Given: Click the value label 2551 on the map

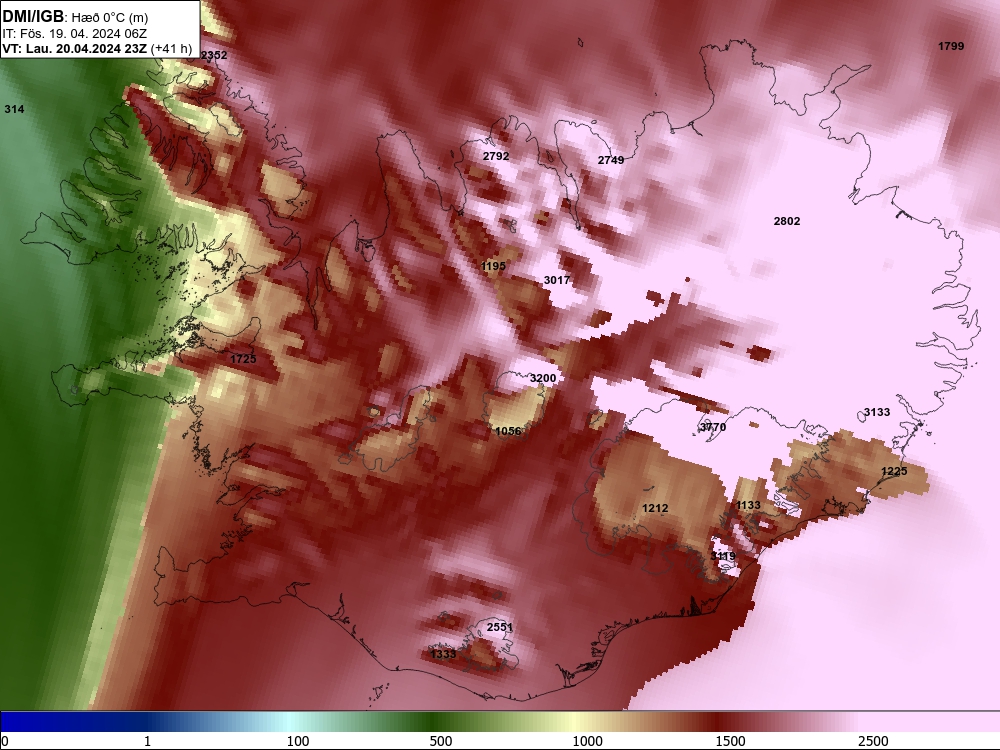Looking at the screenshot, I should pos(499,628).
